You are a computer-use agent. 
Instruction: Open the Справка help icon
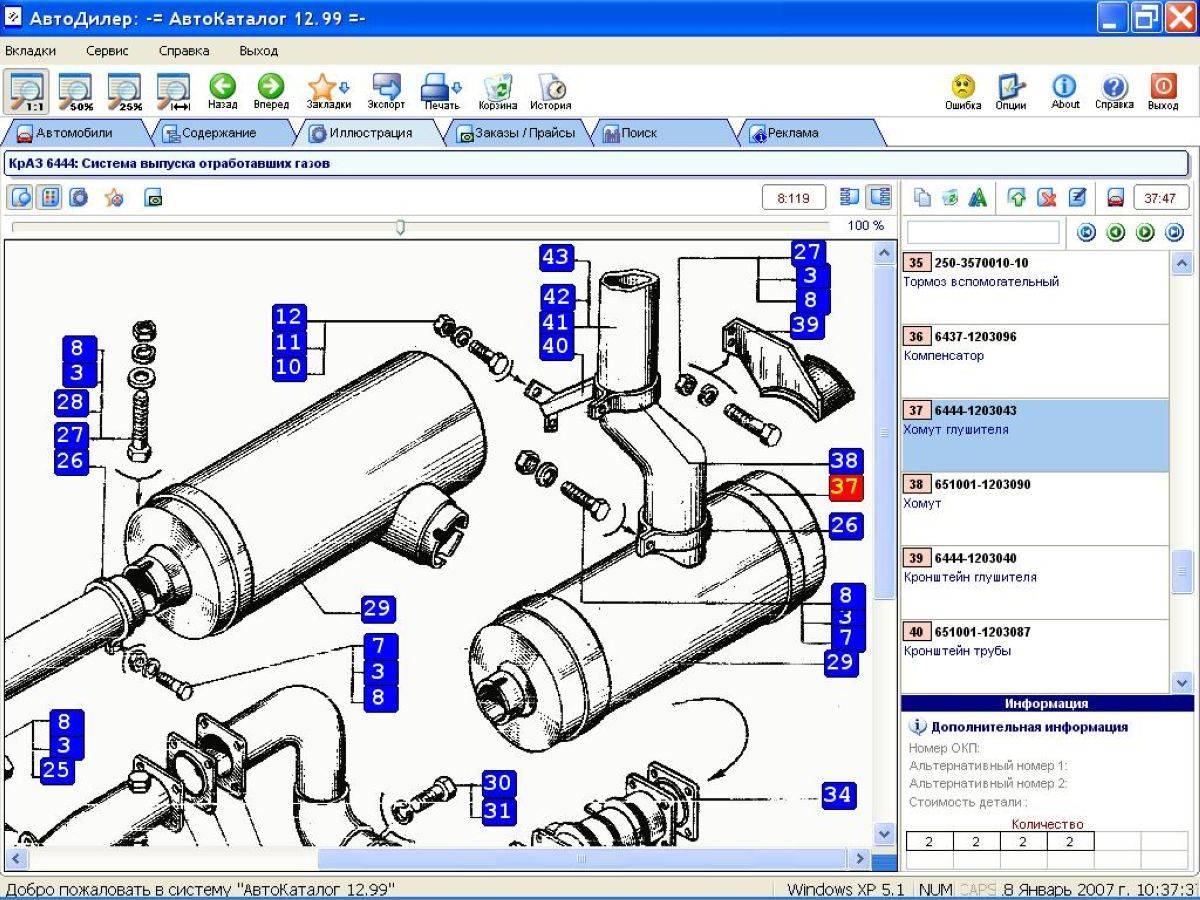(1114, 91)
